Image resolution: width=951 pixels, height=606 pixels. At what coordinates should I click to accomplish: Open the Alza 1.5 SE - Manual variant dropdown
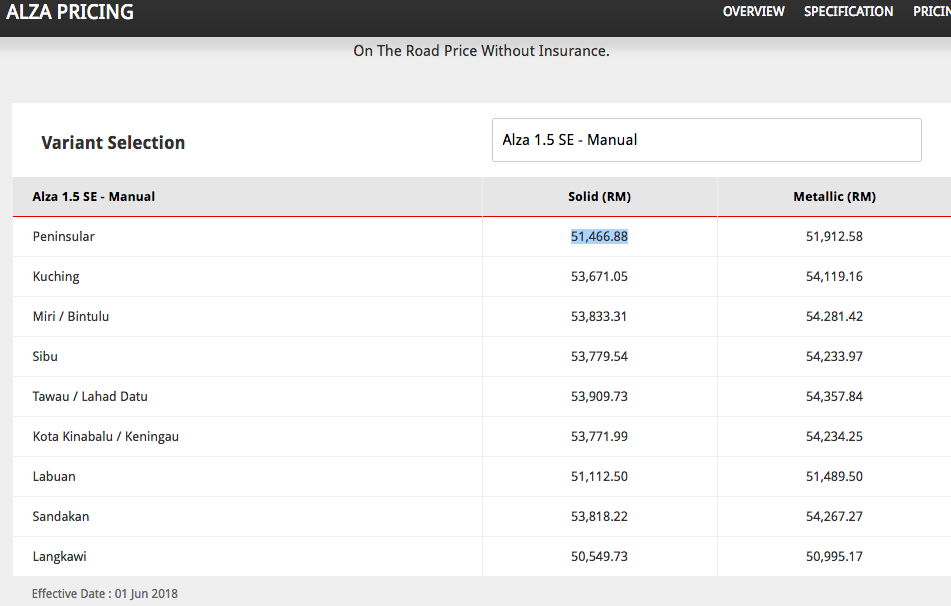[706, 140]
